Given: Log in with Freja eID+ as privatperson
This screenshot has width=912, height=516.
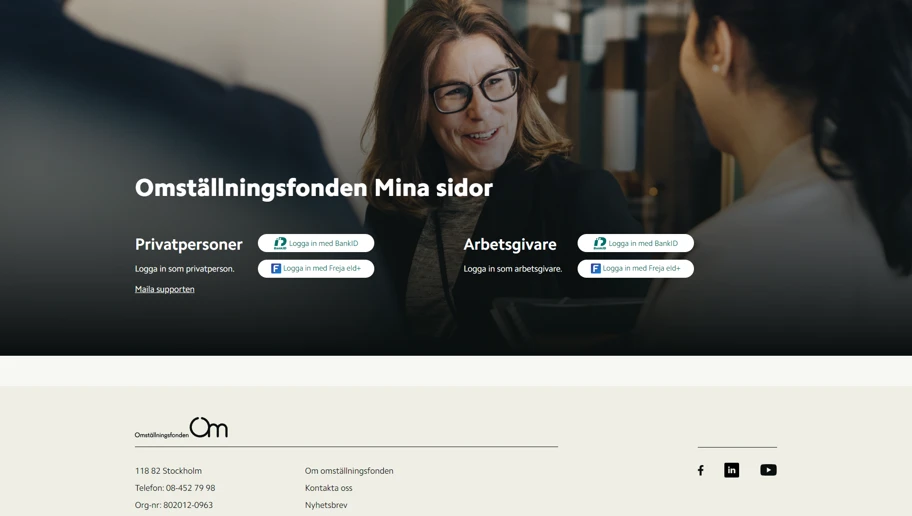Looking at the screenshot, I should coord(316,268).
